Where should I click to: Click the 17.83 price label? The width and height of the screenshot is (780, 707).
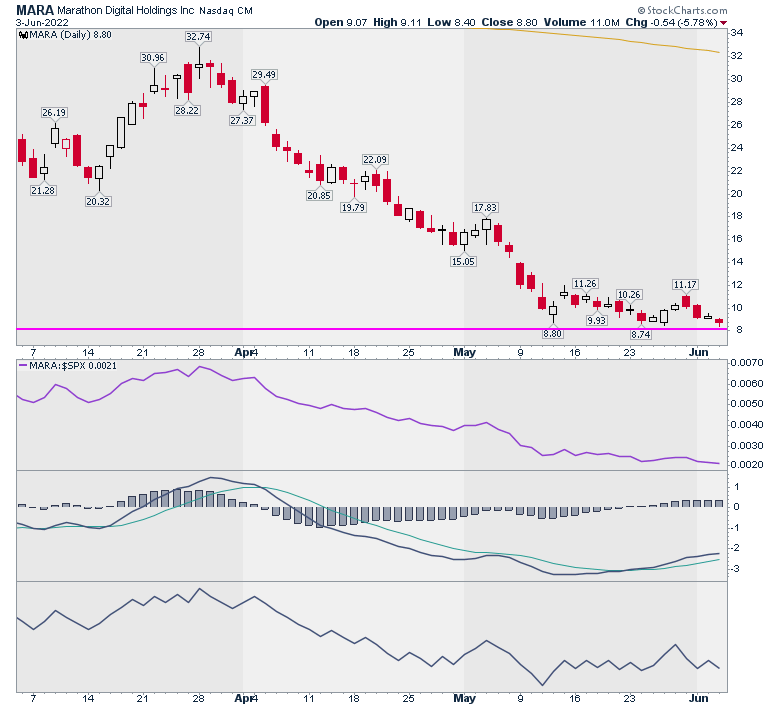485,207
